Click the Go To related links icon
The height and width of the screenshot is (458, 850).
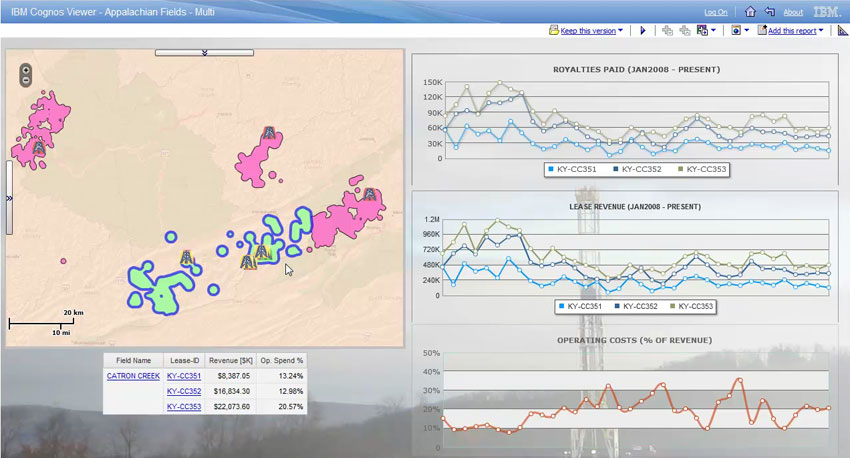703,31
